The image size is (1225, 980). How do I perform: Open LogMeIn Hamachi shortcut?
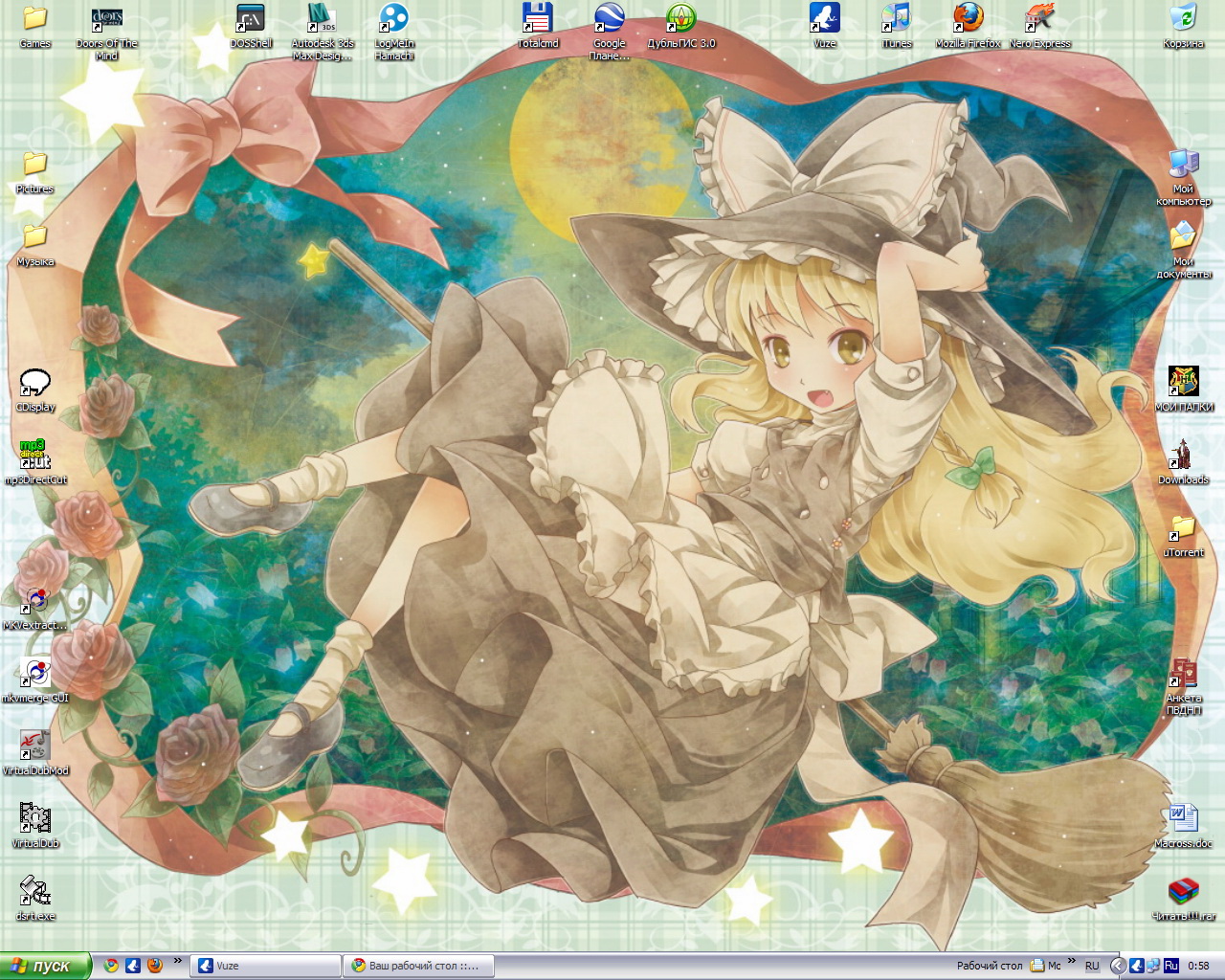tap(393, 32)
